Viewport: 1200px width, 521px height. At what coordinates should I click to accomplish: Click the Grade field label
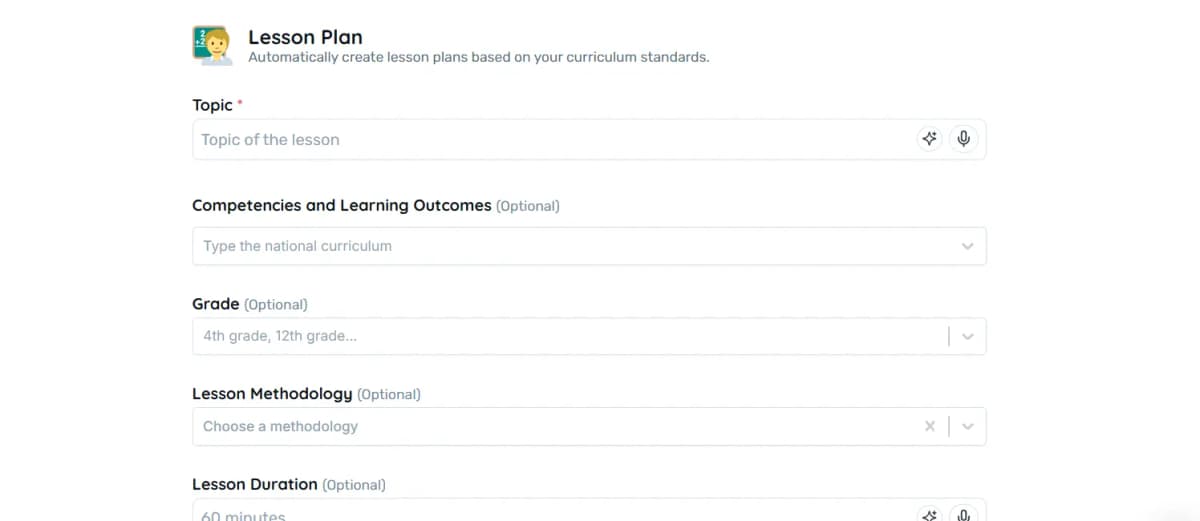coord(215,303)
